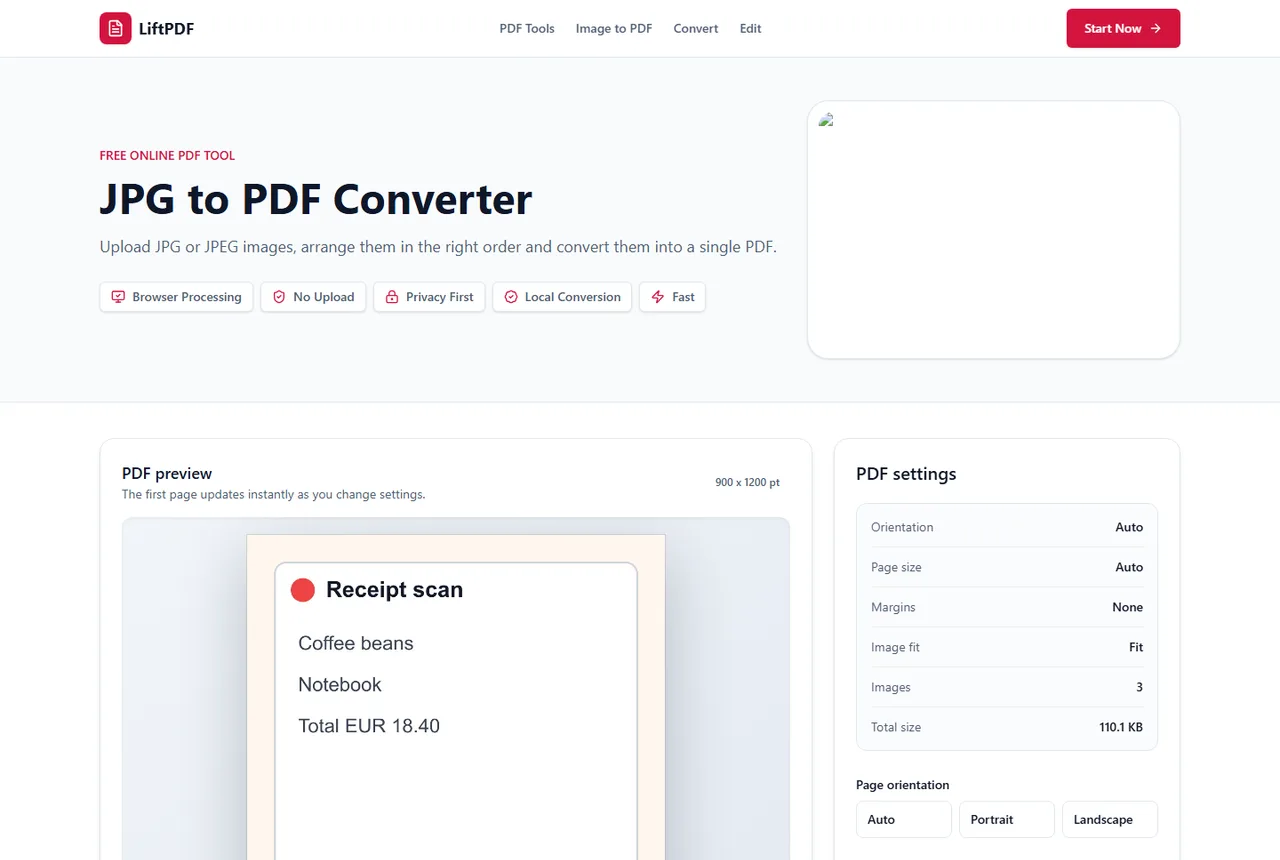Click the Privacy First lock icon

pyautogui.click(x=392, y=297)
